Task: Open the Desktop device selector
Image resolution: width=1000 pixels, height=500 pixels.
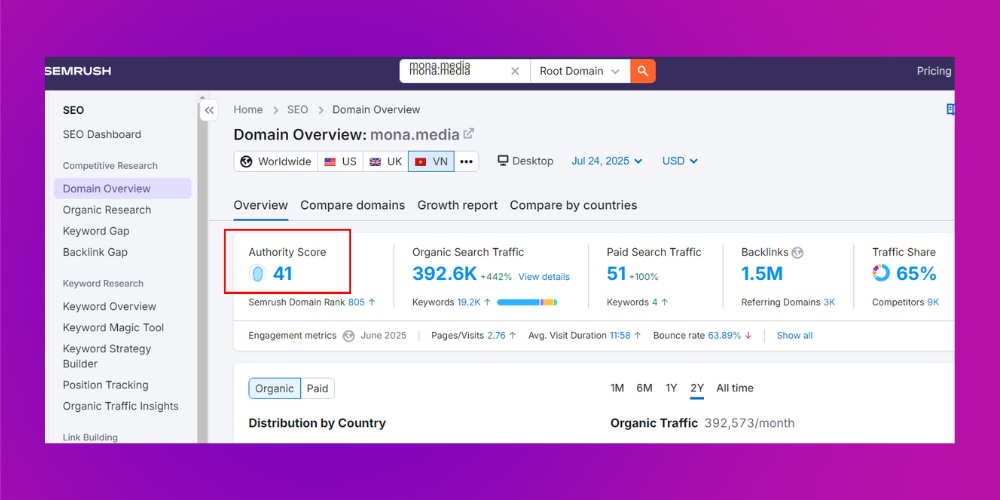Action: click(x=526, y=161)
